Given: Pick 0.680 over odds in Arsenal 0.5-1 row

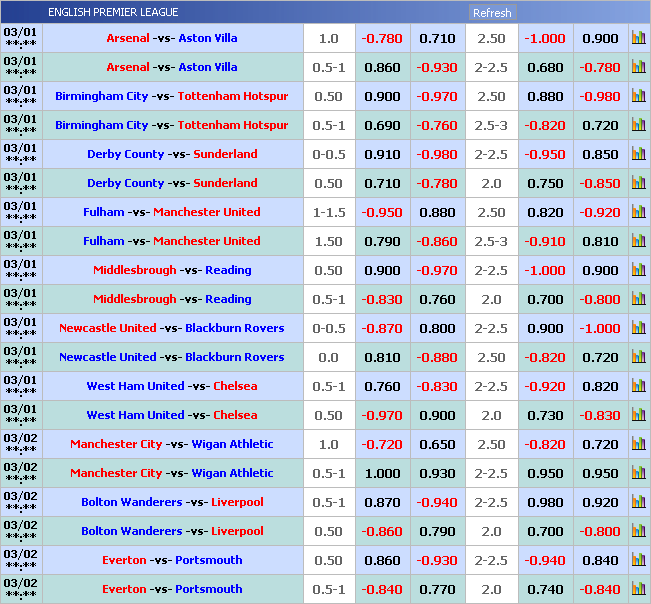Looking at the screenshot, I should pyautogui.click(x=546, y=68).
